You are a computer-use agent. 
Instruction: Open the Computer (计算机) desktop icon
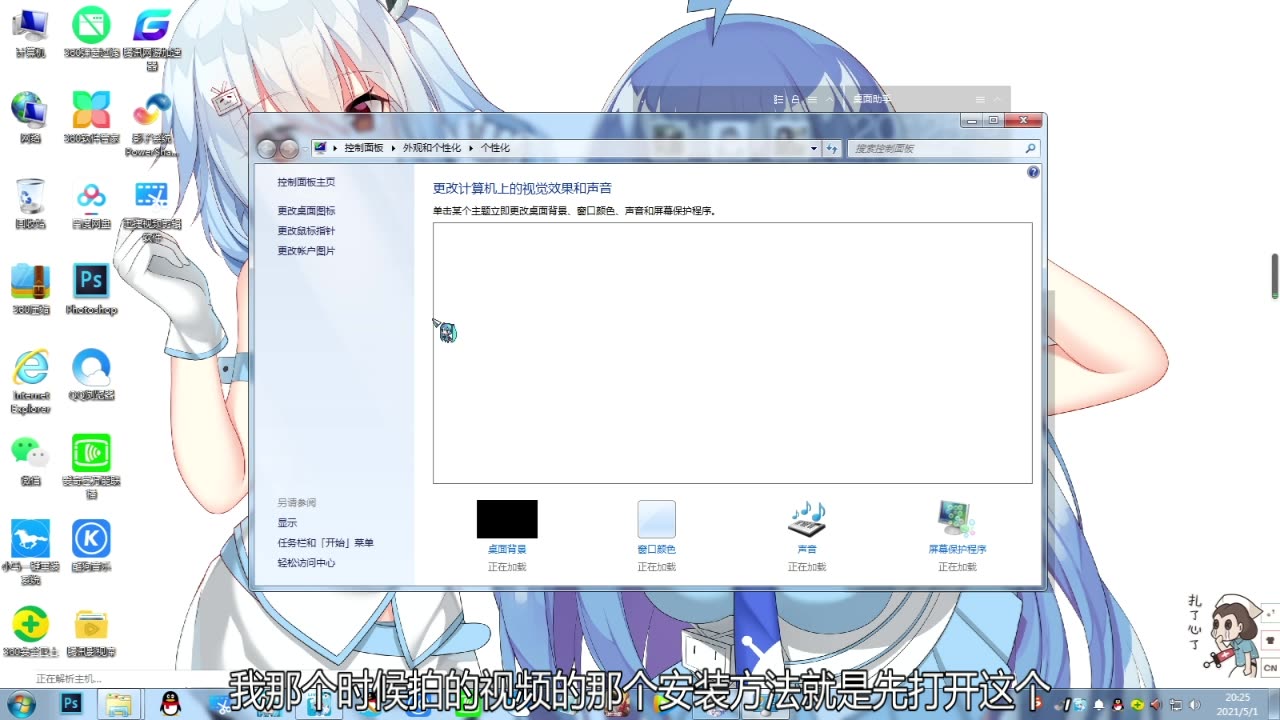pos(30,32)
